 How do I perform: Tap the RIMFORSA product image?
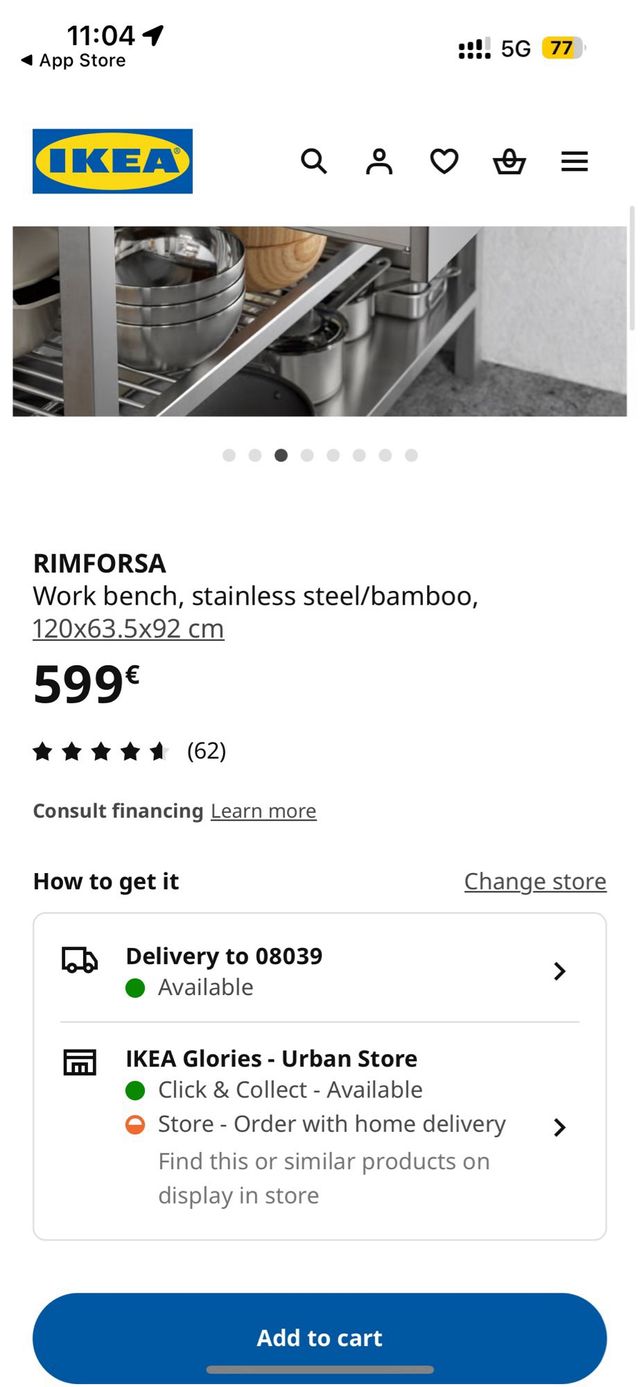(x=320, y=318)
